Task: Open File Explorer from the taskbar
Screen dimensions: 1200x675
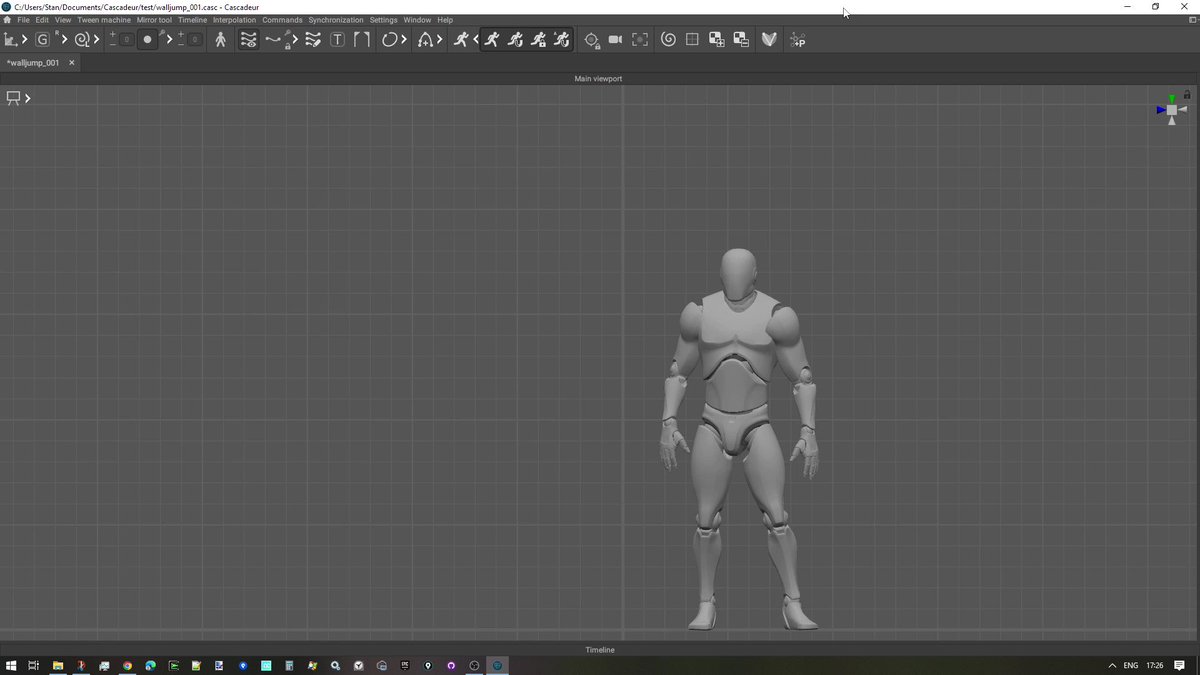Action: click(58, 665)
